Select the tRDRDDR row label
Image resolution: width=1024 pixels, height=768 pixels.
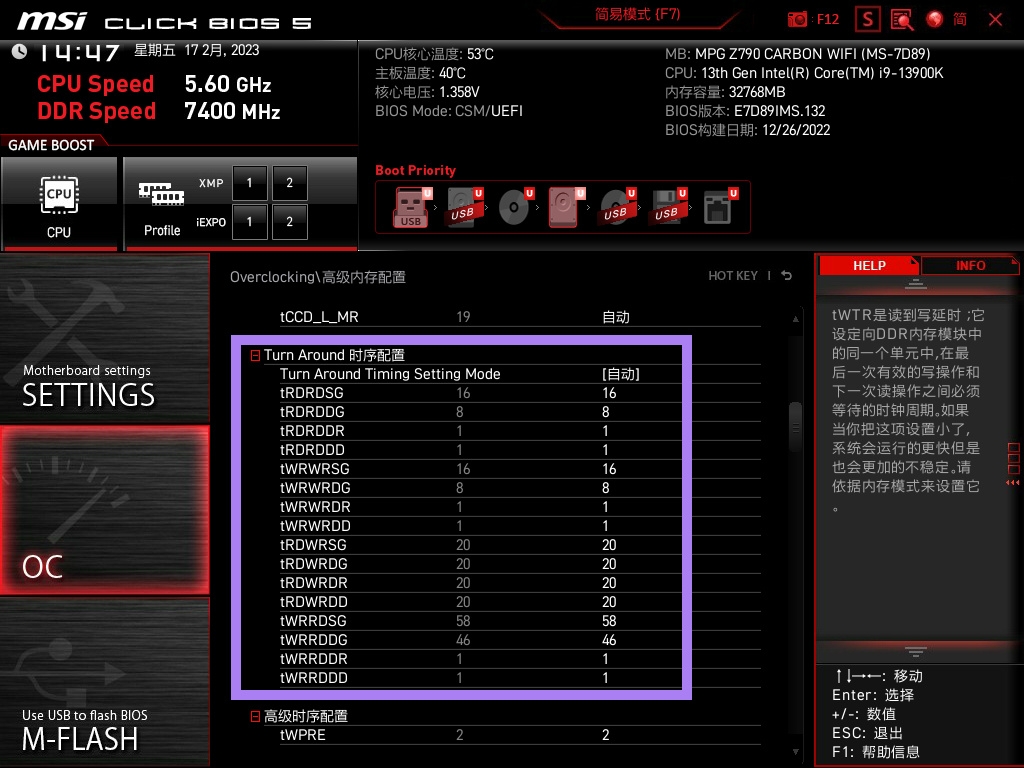[312, 431]
